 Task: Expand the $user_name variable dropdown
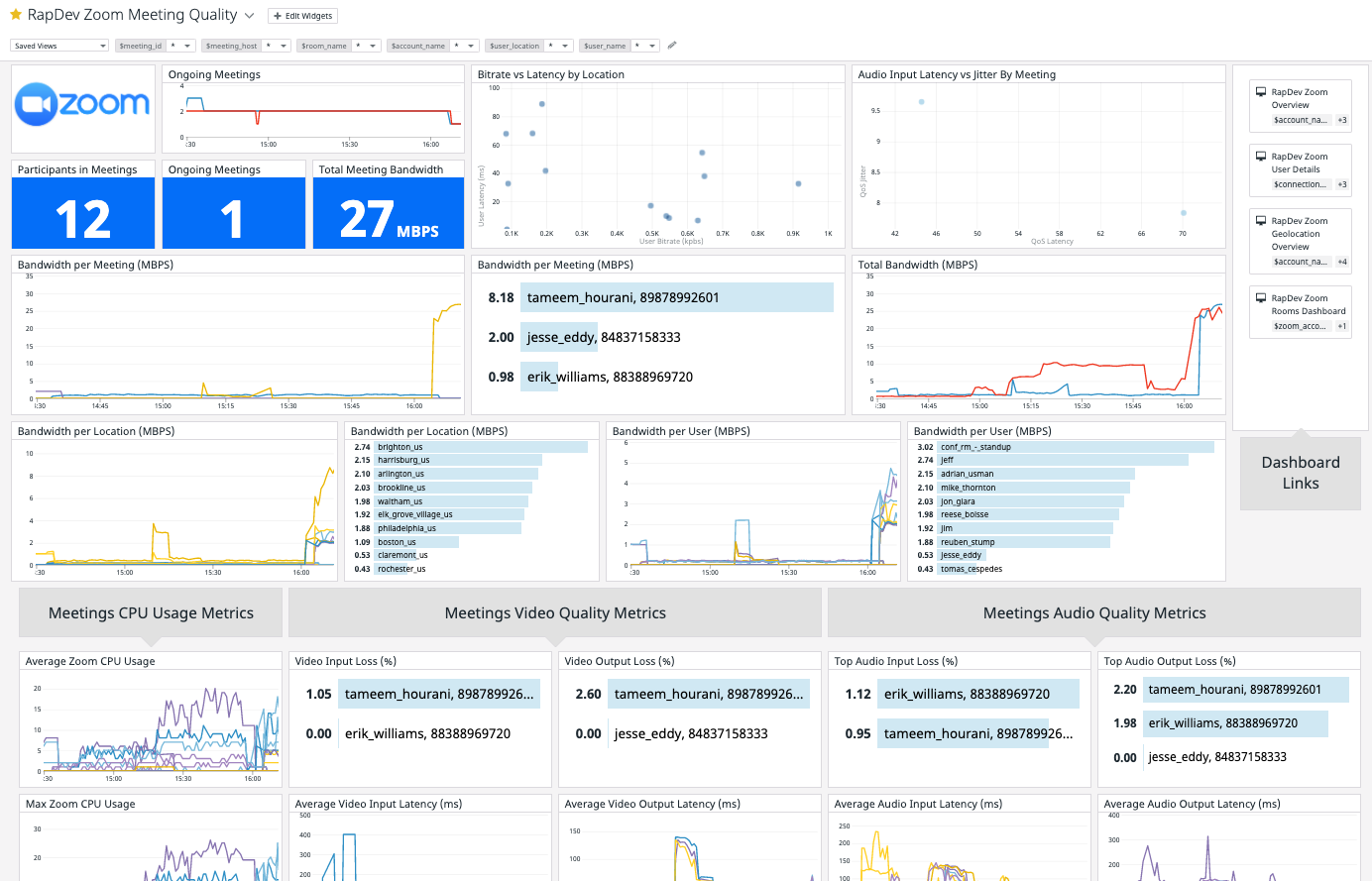(645, 46)
